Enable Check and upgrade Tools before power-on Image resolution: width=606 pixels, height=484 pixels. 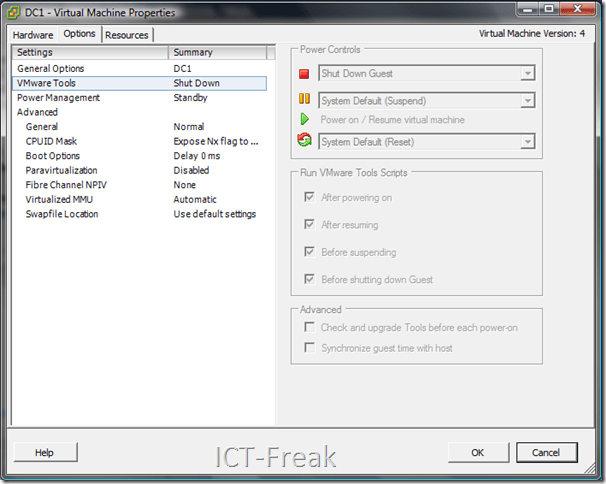(310, 327)
